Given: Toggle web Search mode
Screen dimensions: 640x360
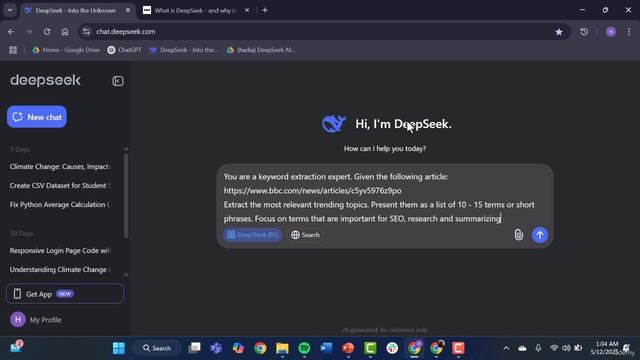Looking at the screenshot, I should (305, 235).
